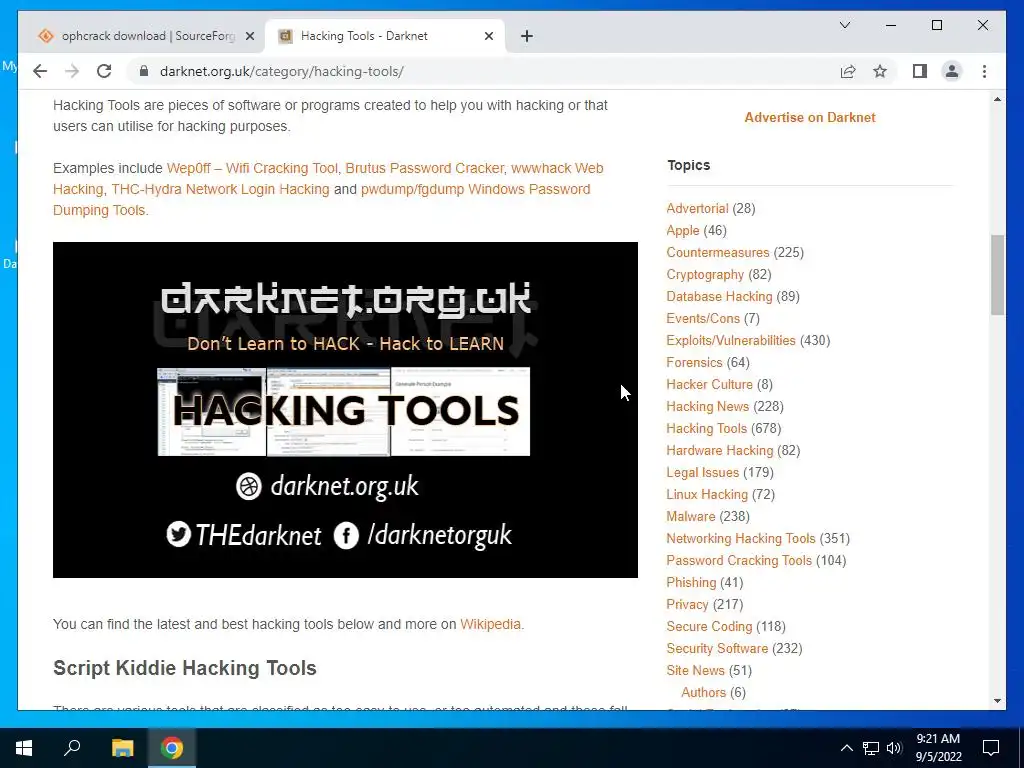Image resolution: width=1024 pixels, height=768 pixels.
Task: Open the Forensics topic
Action: point(694,362)
